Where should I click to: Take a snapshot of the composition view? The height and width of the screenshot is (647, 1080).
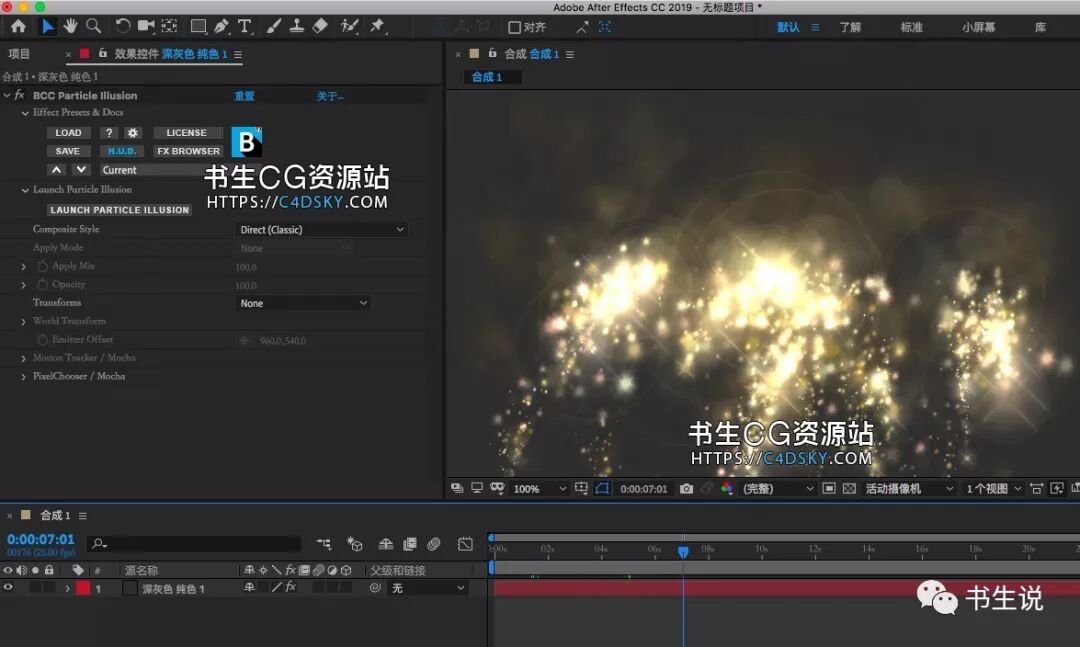(x=686, y=489)
